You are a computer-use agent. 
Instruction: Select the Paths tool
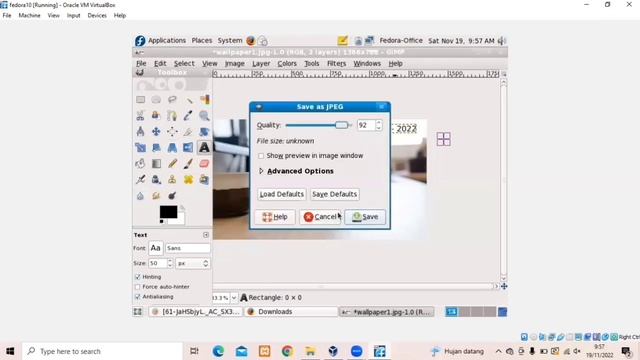pyautogui.click(x=172, y=116)
